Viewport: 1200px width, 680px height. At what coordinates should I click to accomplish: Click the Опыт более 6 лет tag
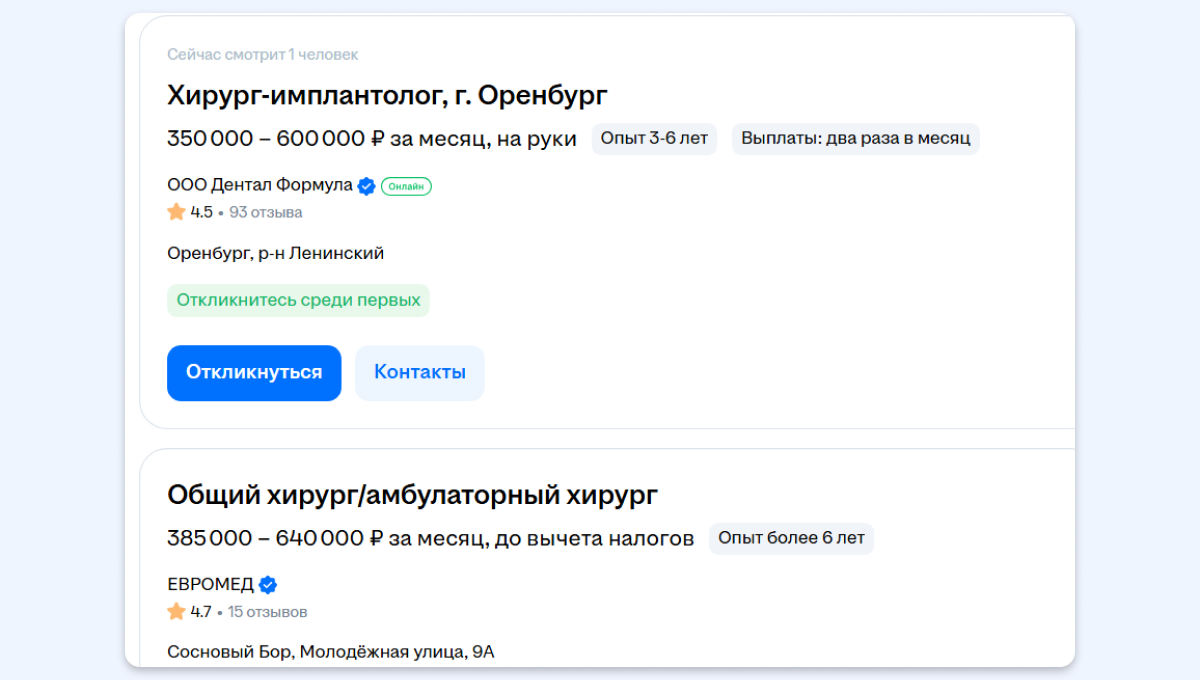[x=791, y=538]
